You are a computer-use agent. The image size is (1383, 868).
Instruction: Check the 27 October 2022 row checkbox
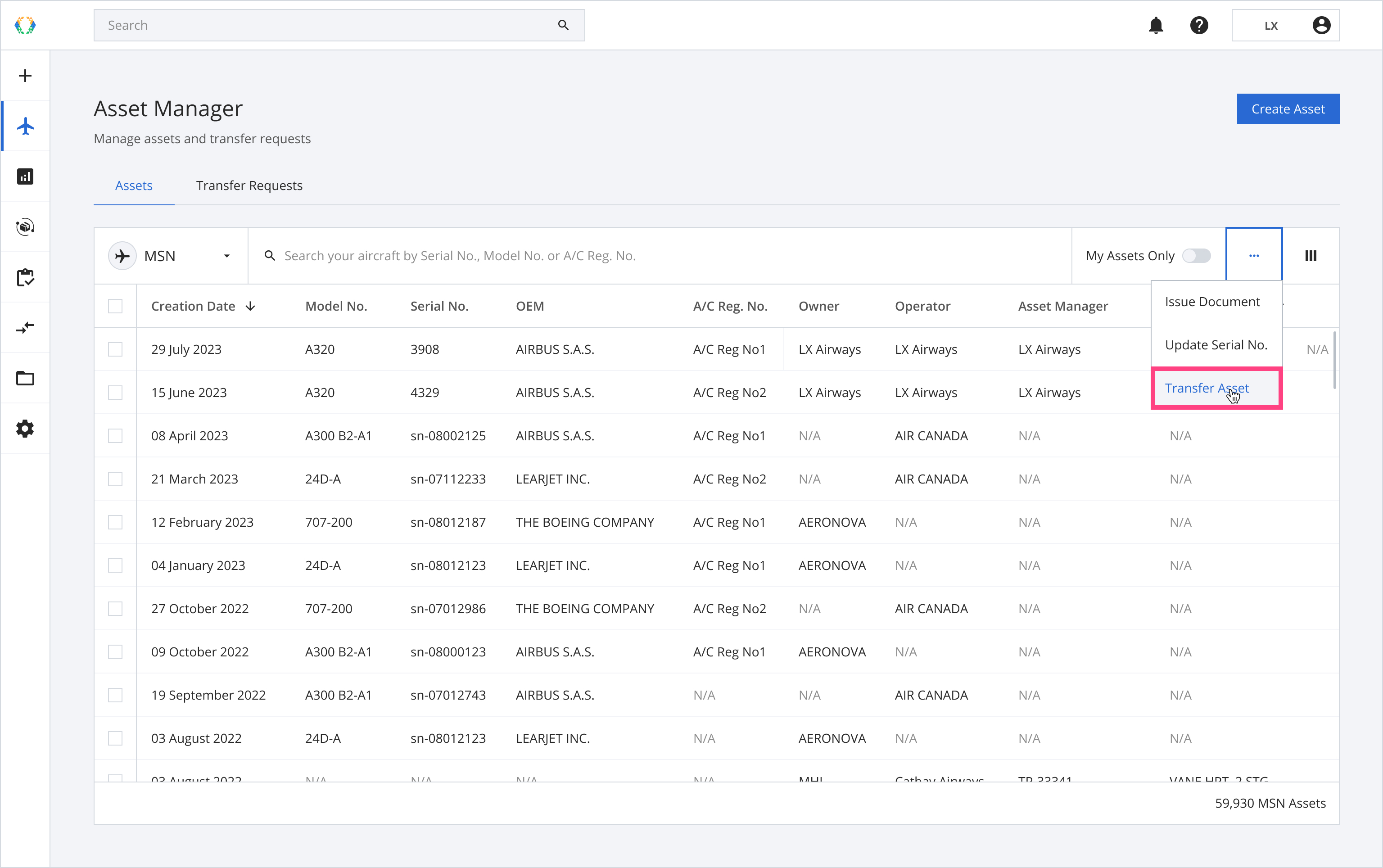(115, 609)
